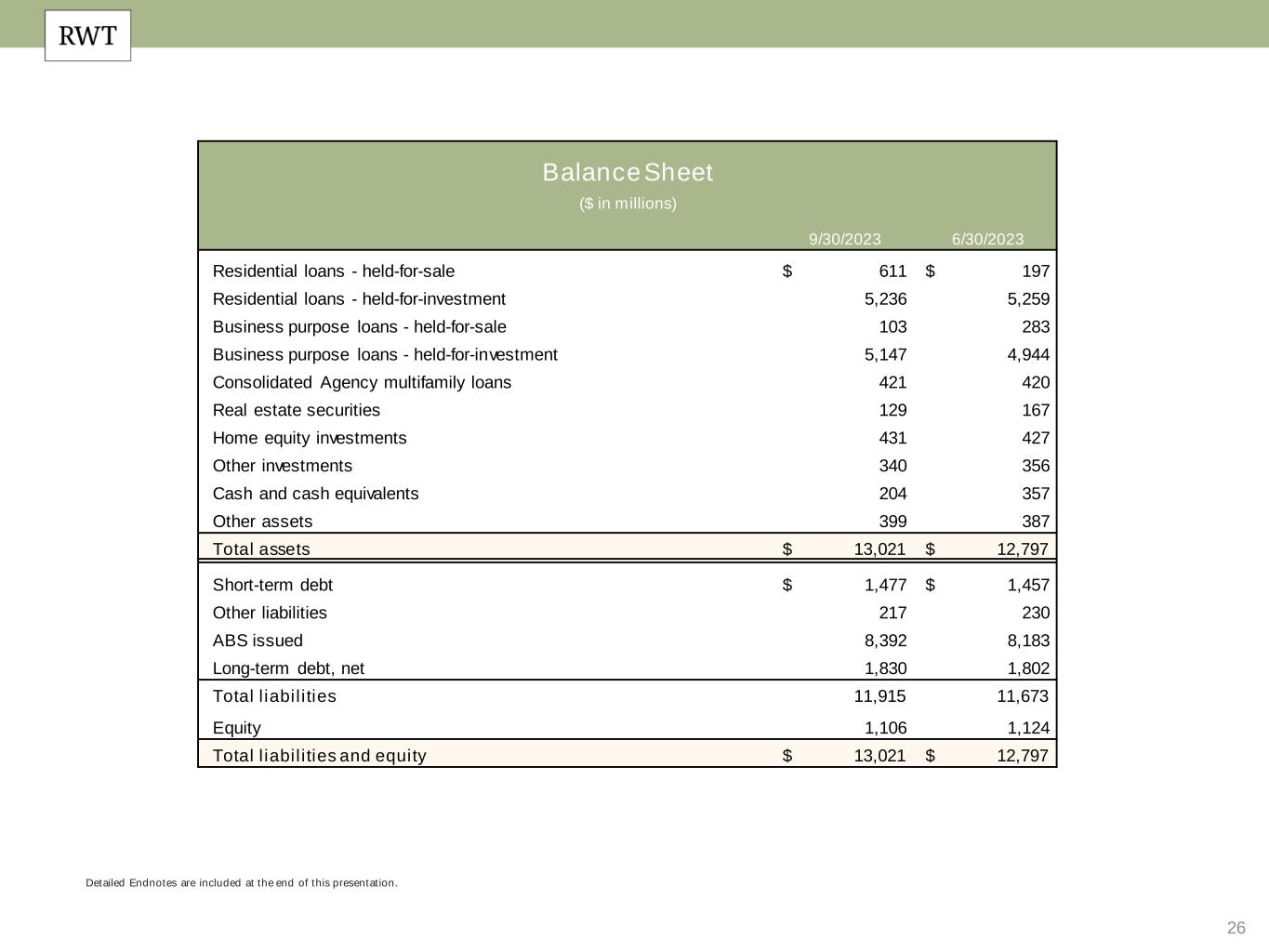Select the 6/30/2023 column header
Image resolution: width=1269 pixels, height=952 pixels.
(x=987, y=239)
